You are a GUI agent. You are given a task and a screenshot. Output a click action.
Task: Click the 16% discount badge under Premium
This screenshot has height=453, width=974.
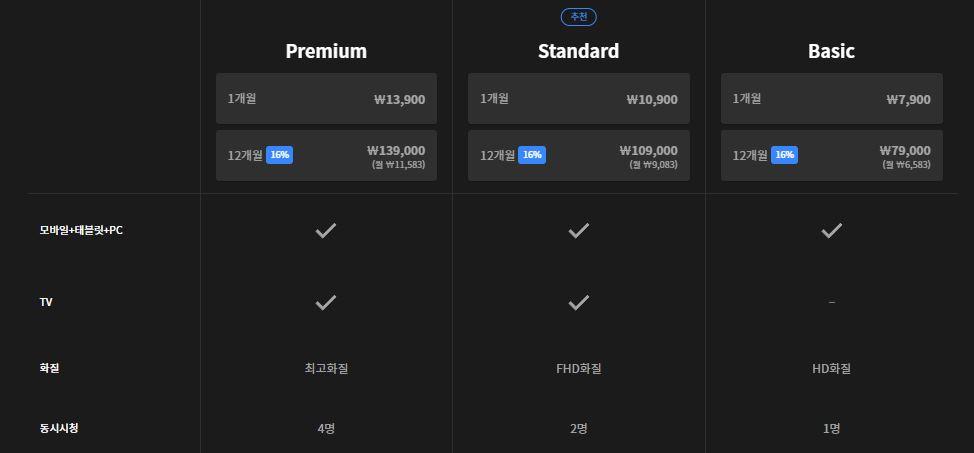[x=280, y=155]
